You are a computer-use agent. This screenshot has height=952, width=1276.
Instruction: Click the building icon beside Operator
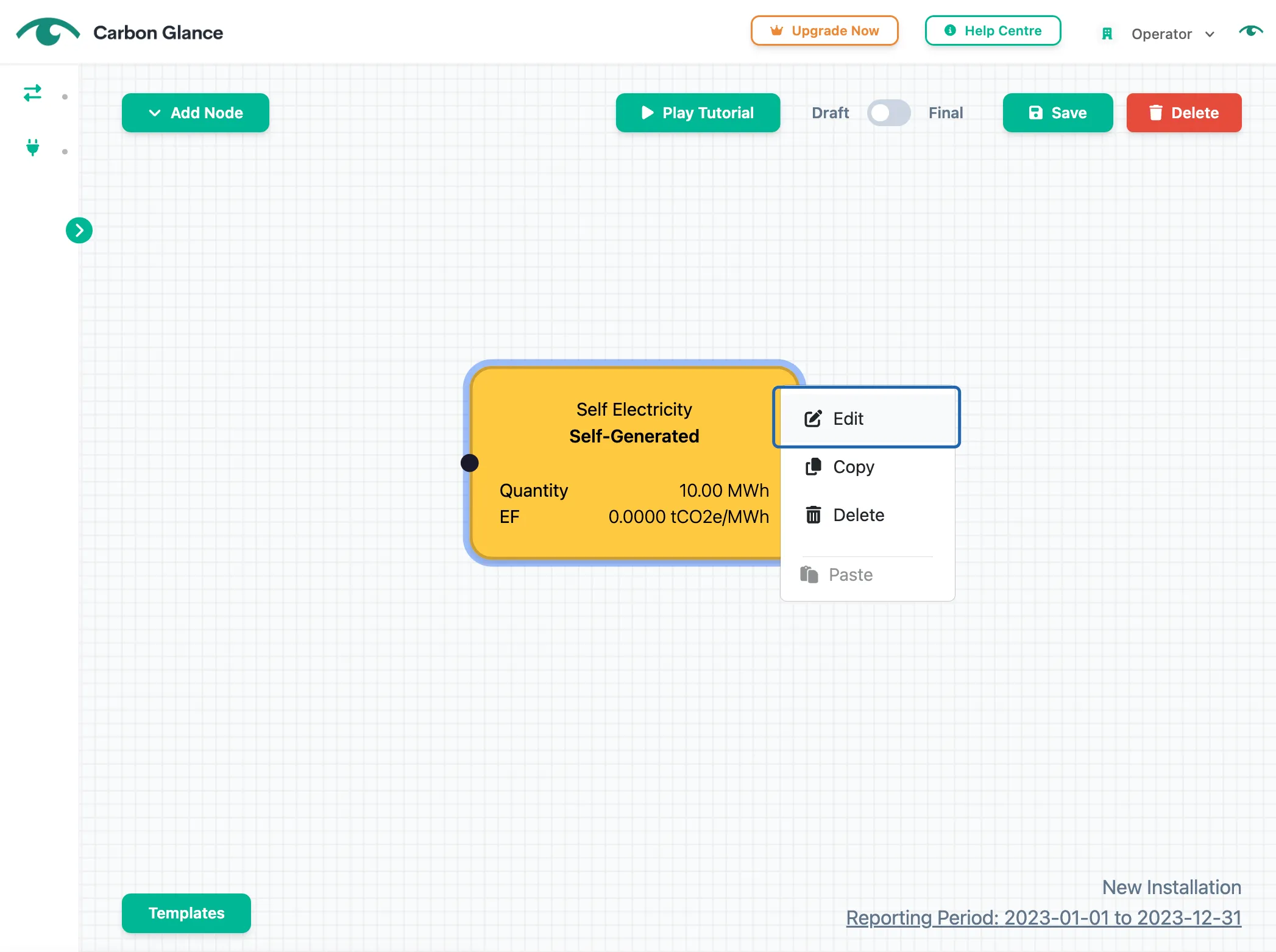tap(1107, 34)
